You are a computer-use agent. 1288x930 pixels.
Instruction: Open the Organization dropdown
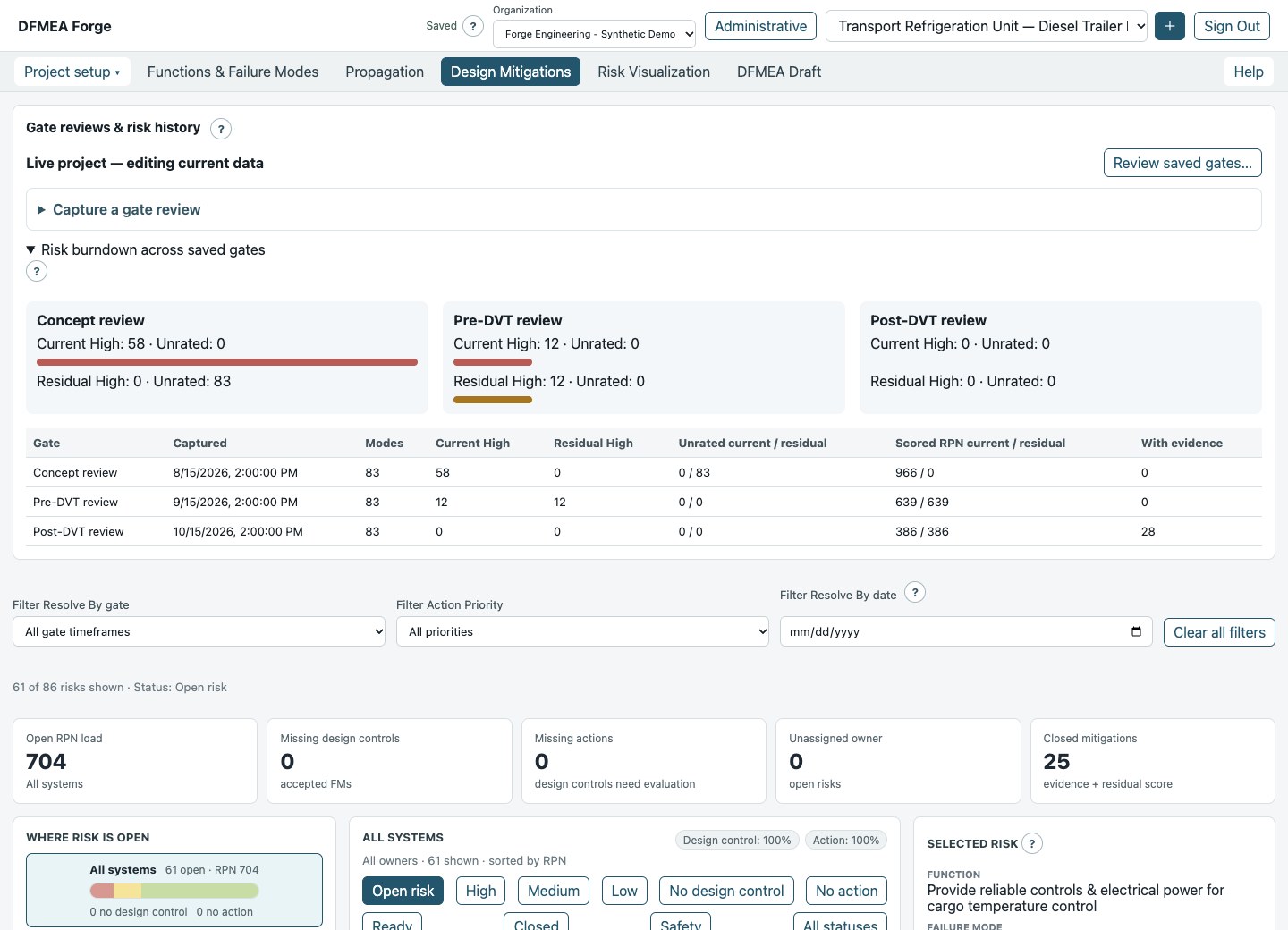594,34
